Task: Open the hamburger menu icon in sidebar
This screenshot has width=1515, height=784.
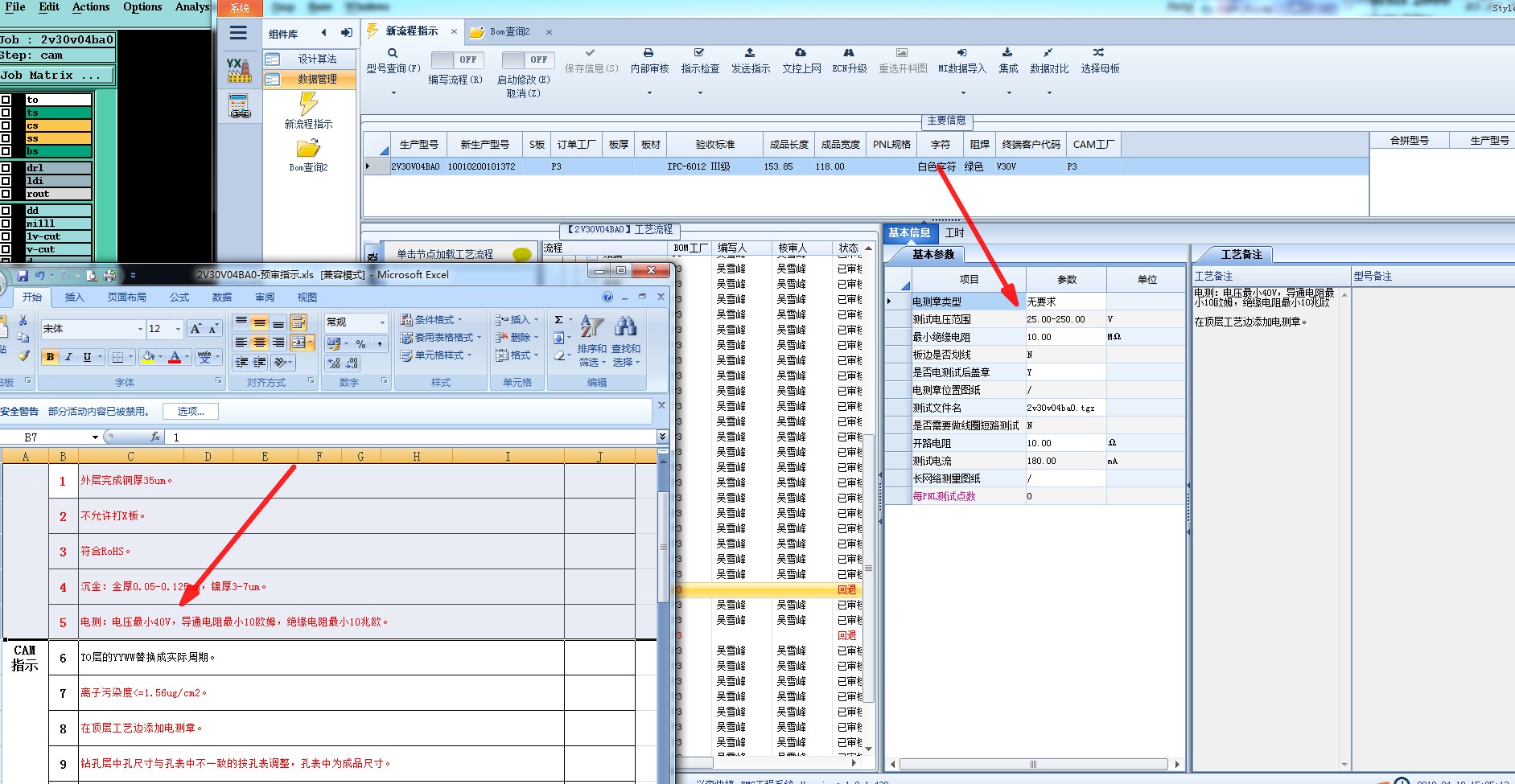Action: [x=238, y=33]
